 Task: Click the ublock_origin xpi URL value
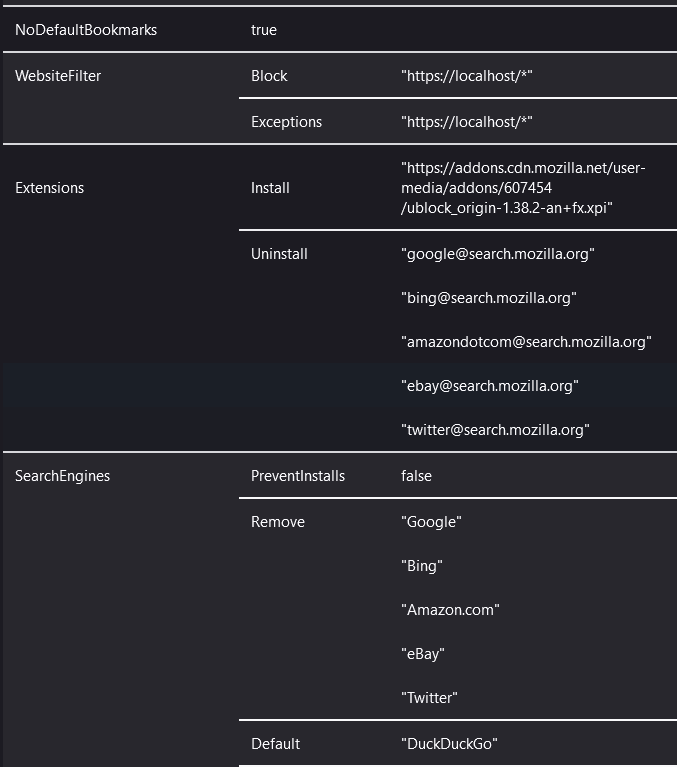click(523, 188)
